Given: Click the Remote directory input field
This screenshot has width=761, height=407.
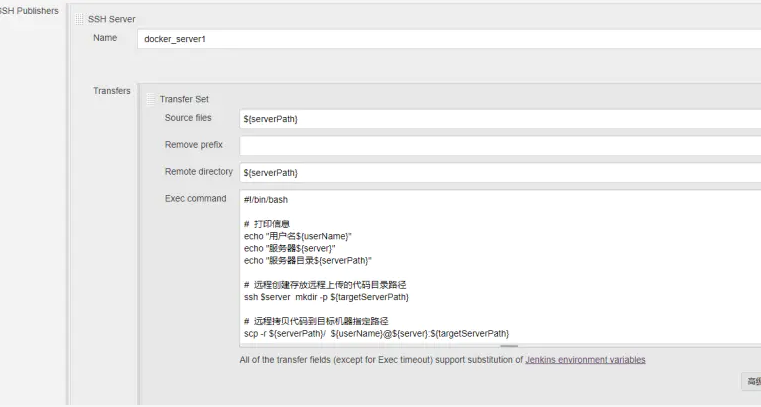Looking at the screenshot, I should (x=500, y=173).
